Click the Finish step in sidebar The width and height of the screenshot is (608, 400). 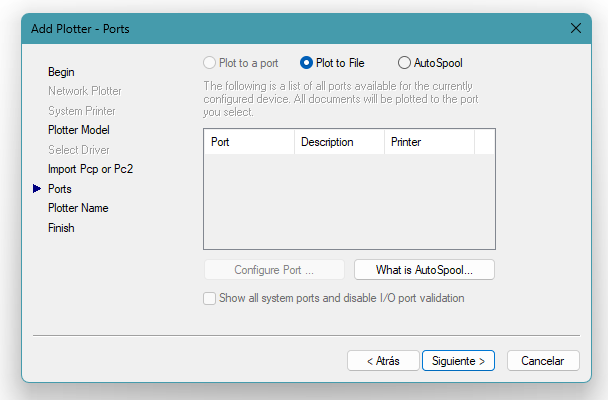click(x=61, y=228)
